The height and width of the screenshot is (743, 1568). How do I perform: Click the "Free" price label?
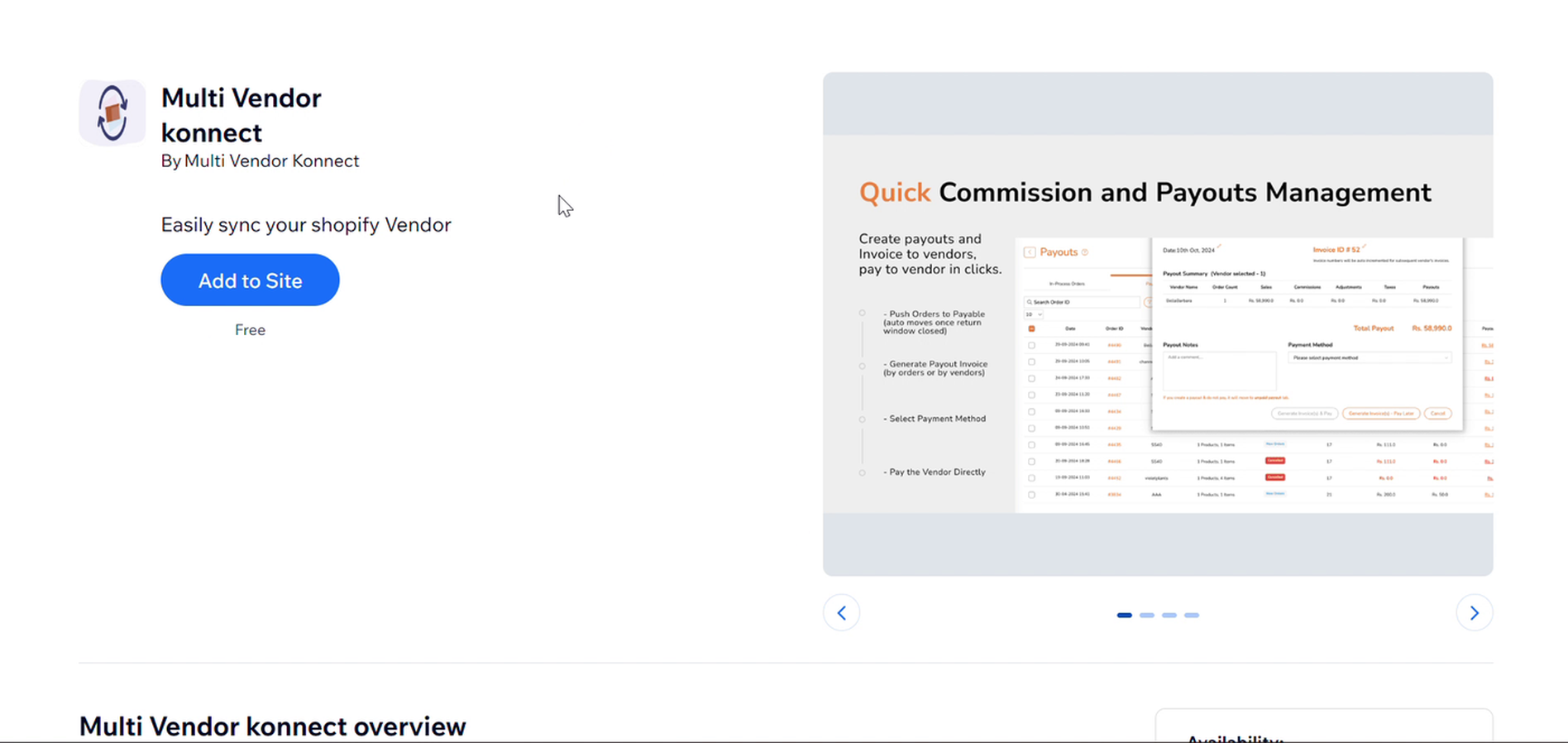(x=250, y=330)
